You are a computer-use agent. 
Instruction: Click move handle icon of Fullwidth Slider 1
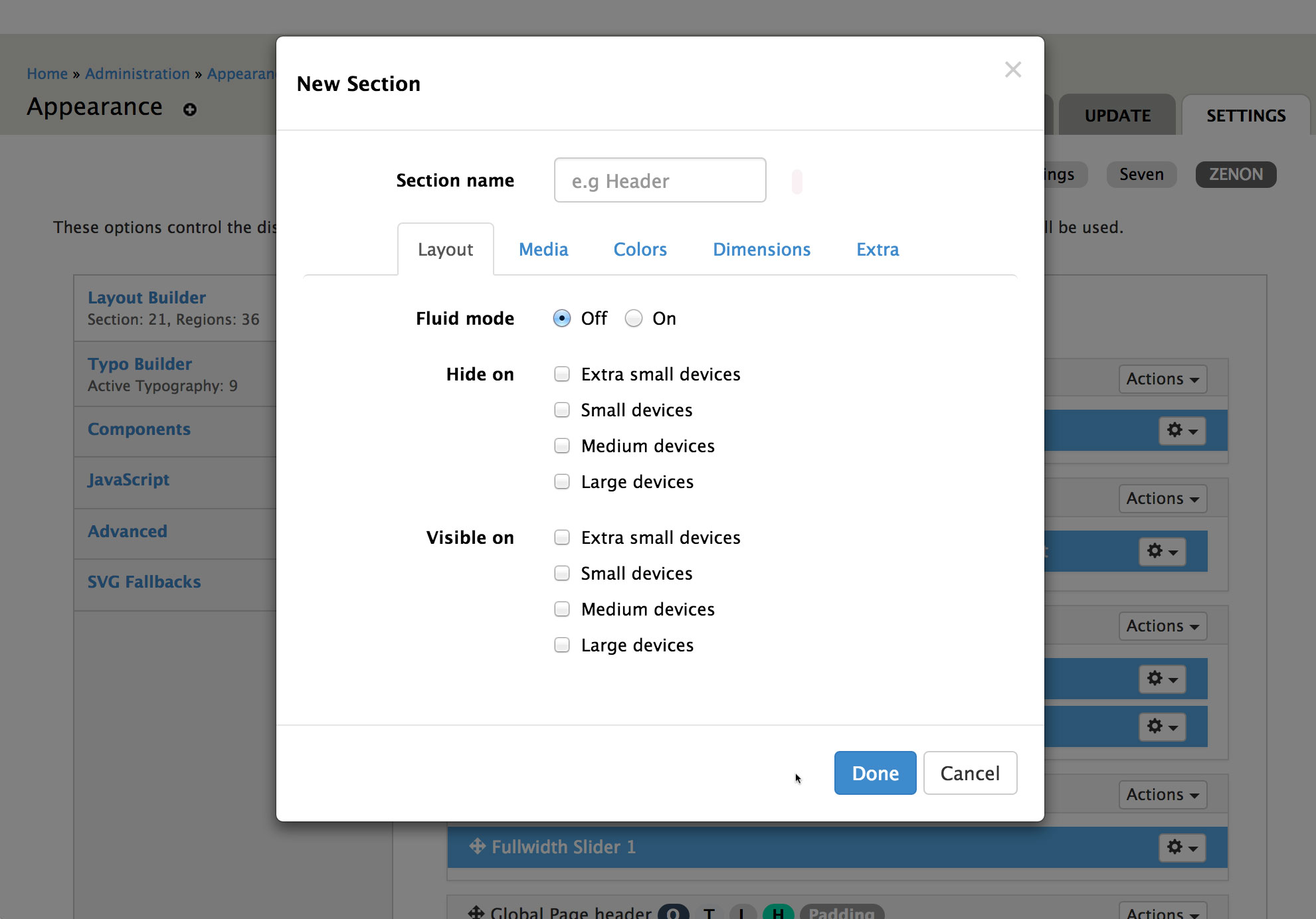[477, 847]
